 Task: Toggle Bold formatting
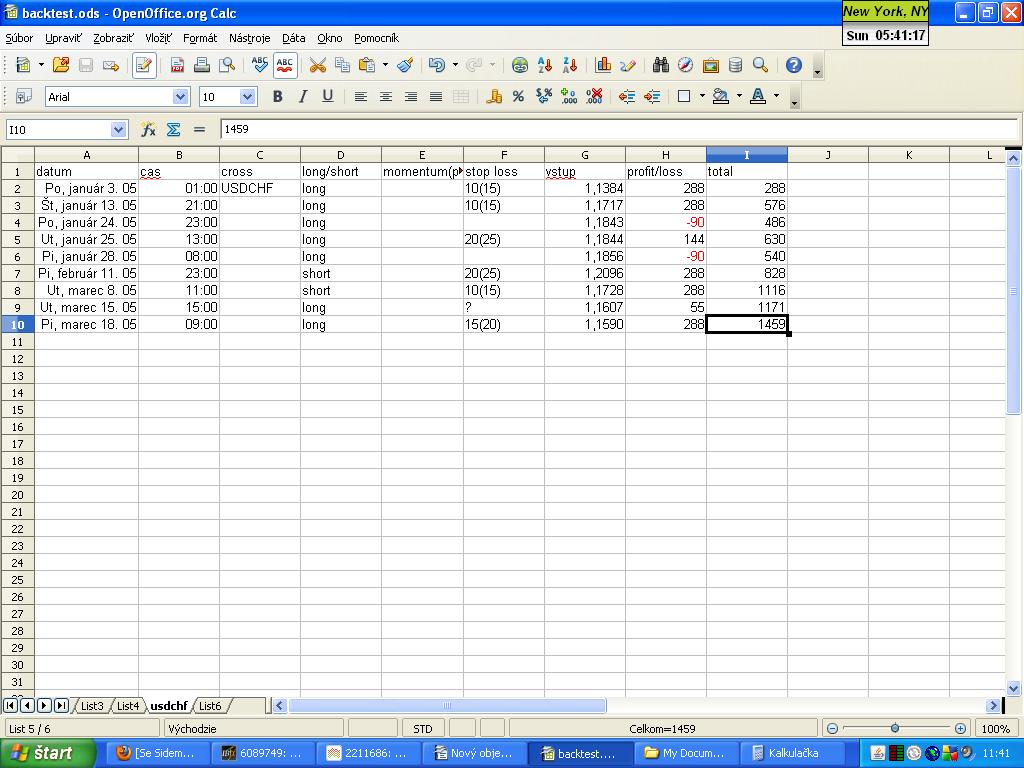(277, 96)
